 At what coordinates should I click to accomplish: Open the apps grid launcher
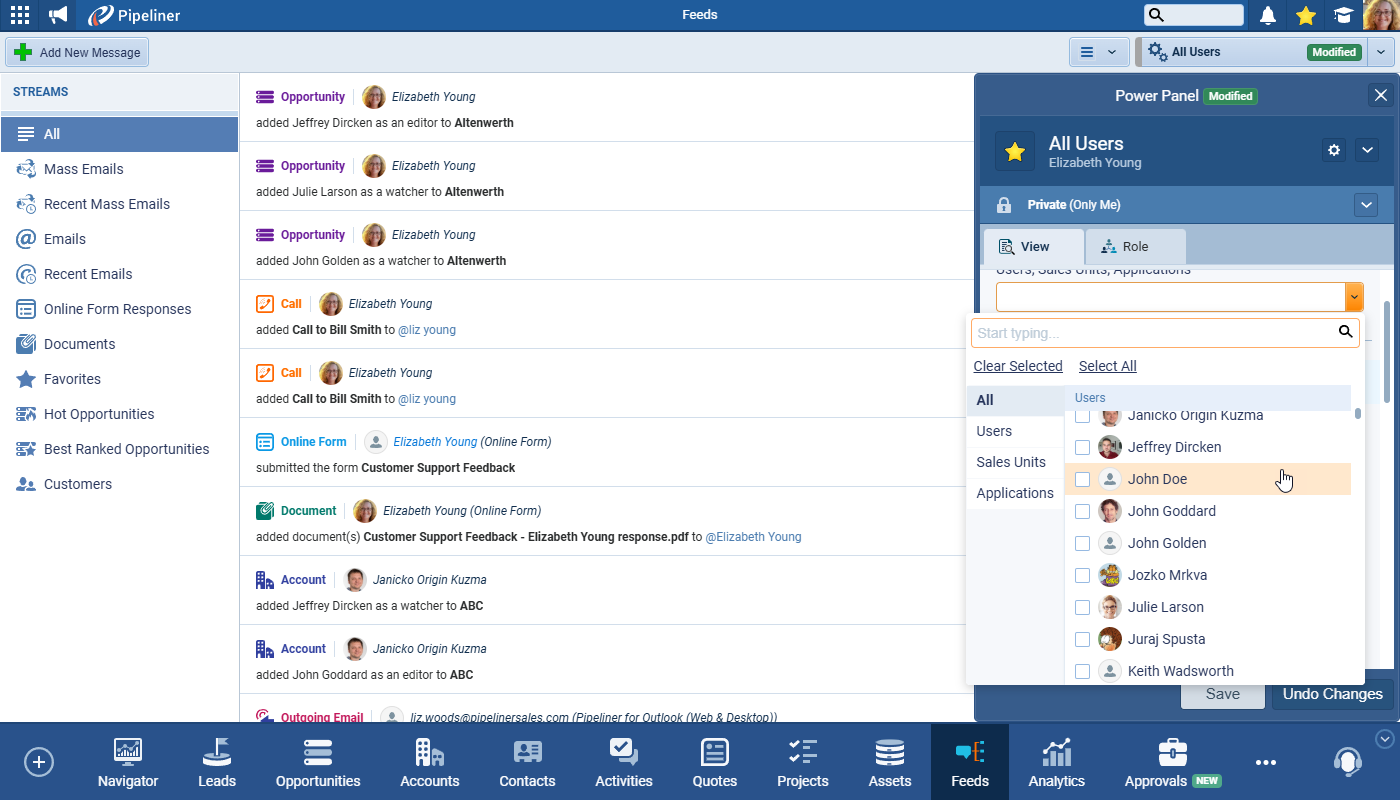20,15
